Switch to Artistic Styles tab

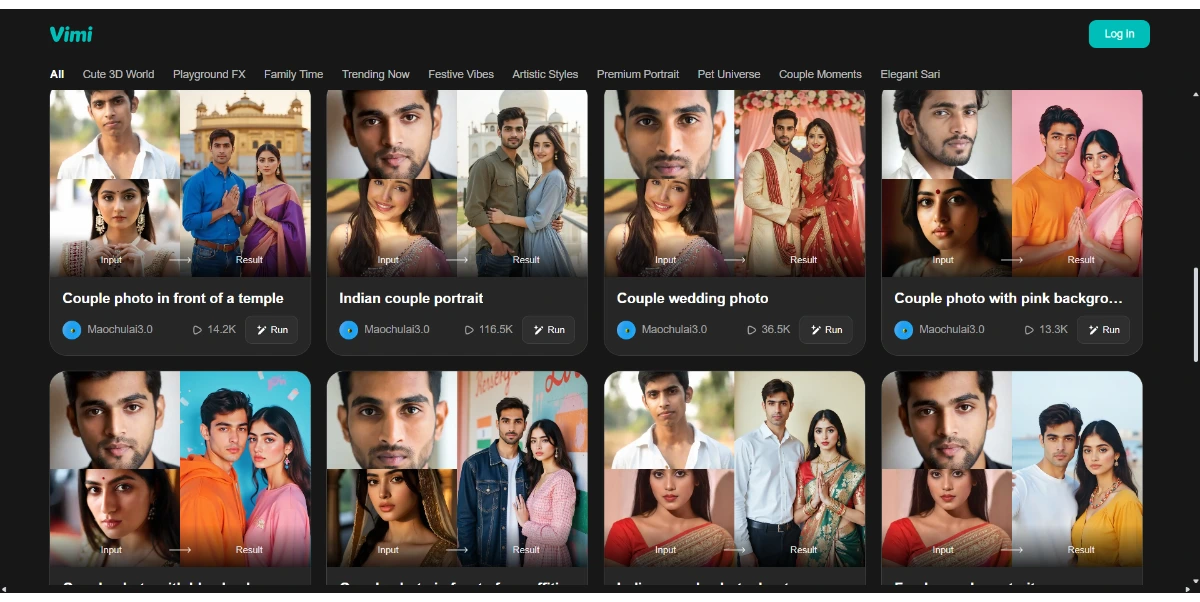pos(545,74)
